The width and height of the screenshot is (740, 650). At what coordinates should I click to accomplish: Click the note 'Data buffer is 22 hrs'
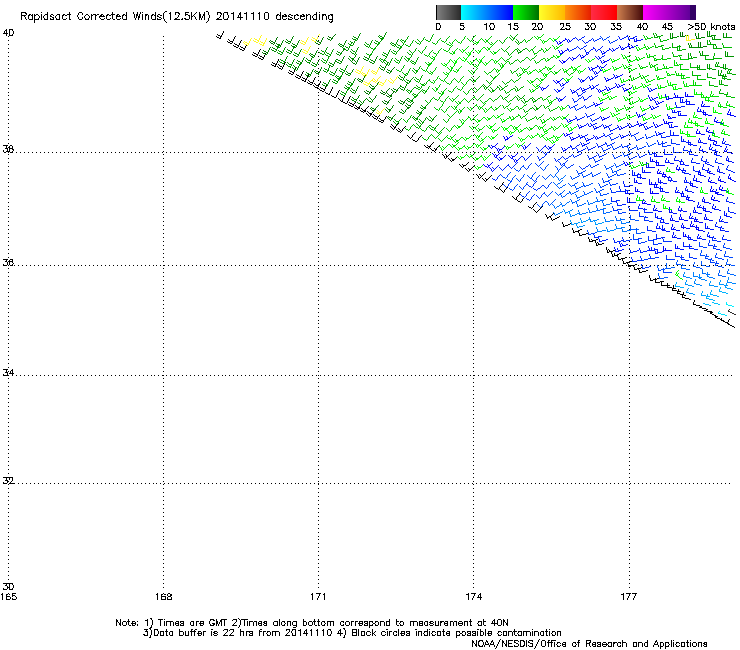tap(204, 633)
